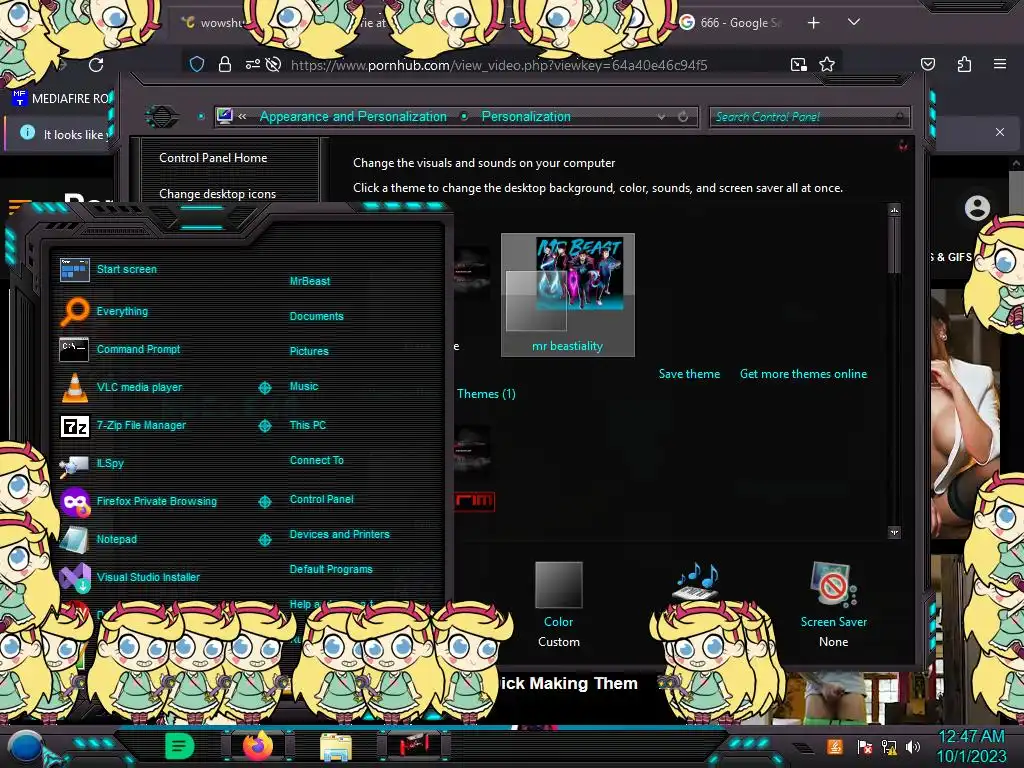Open Firefox Private Browsing shortcut
The height and width of the screenshot is (768, 1024).
(x=138, y=502)
